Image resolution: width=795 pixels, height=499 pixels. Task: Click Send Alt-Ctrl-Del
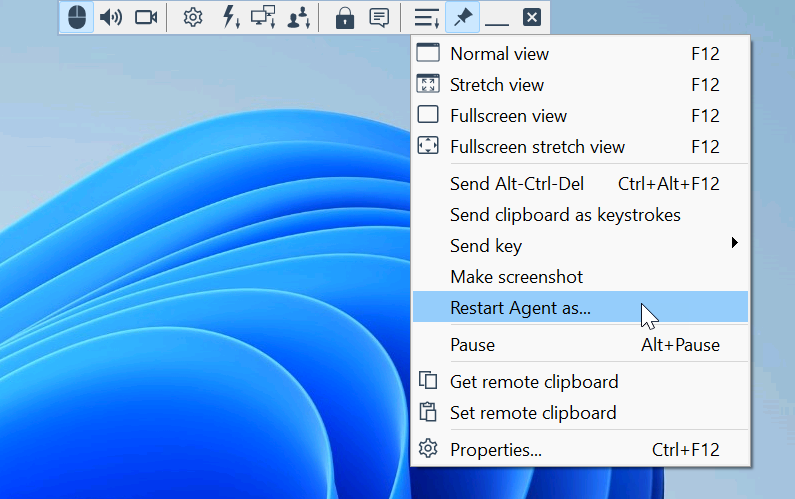point(517,184)
